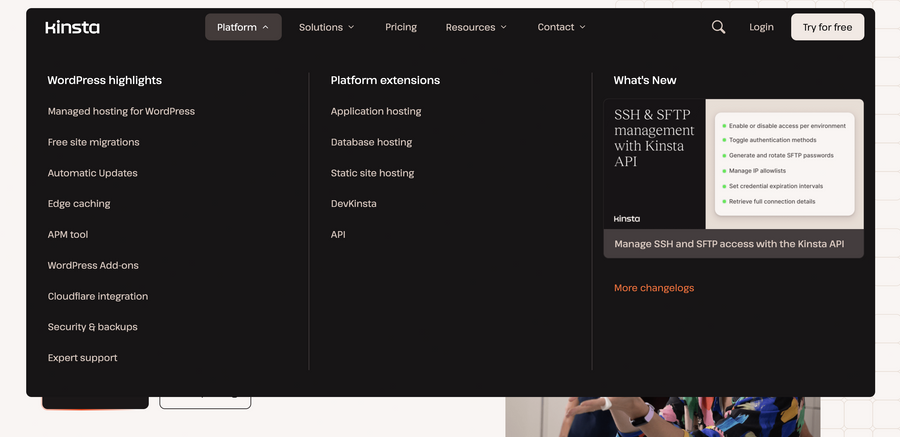900x437 pixels.
Task: Go to the Pricing page
Action: (401, 27)
